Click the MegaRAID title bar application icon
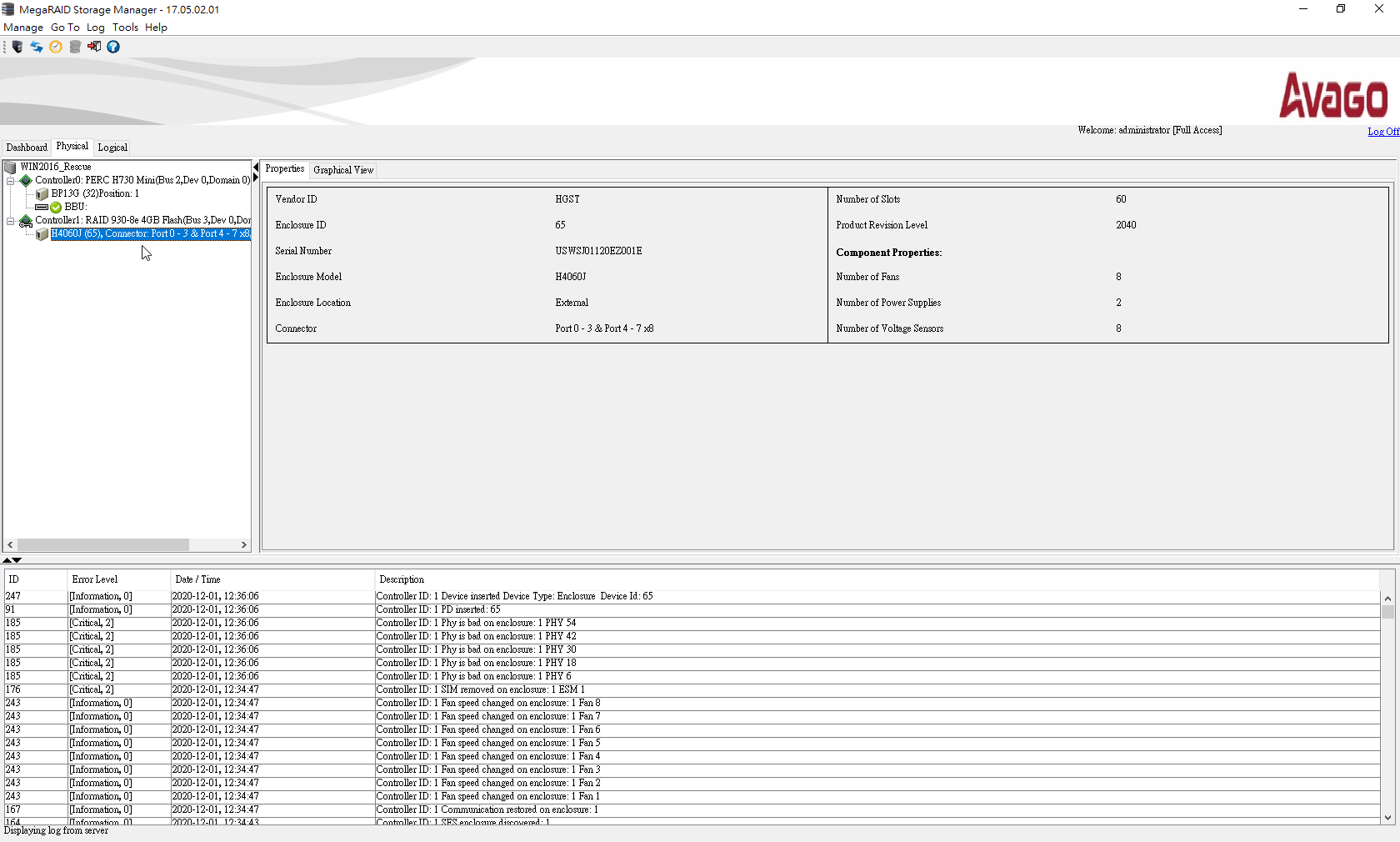 [x=8, y=9]
